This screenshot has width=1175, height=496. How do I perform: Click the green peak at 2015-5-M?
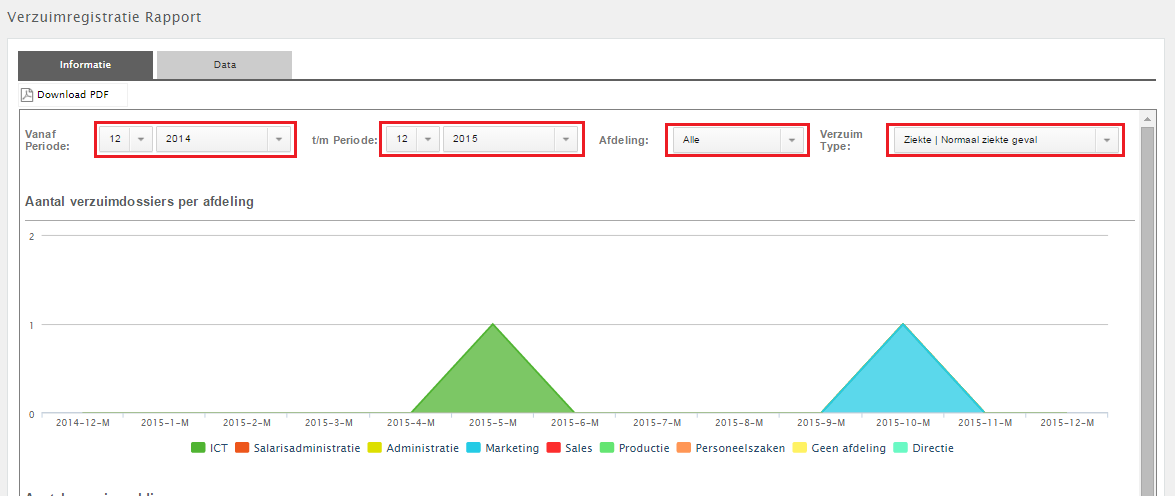[x=493, y=370]
